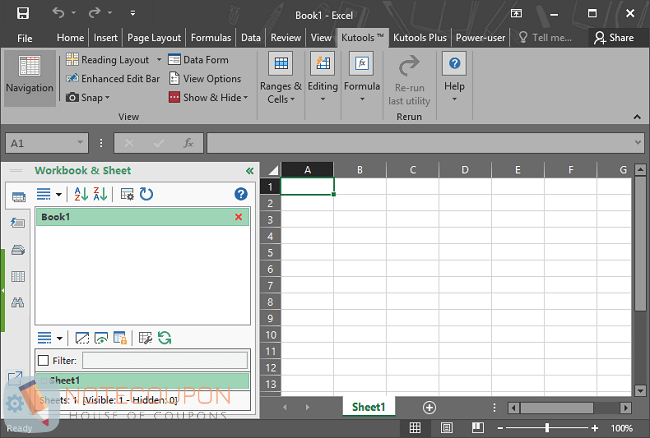Select row 7 header
Viewport: 650px width, 438px height.
pos(270,286)
